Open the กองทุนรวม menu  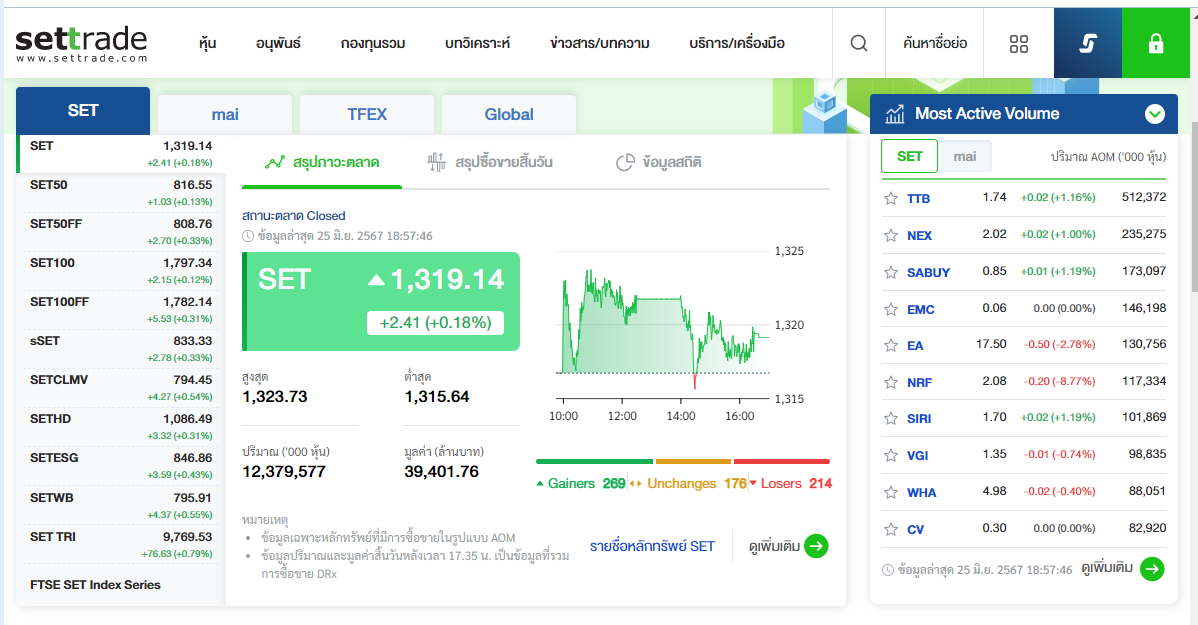coord(373,44)
